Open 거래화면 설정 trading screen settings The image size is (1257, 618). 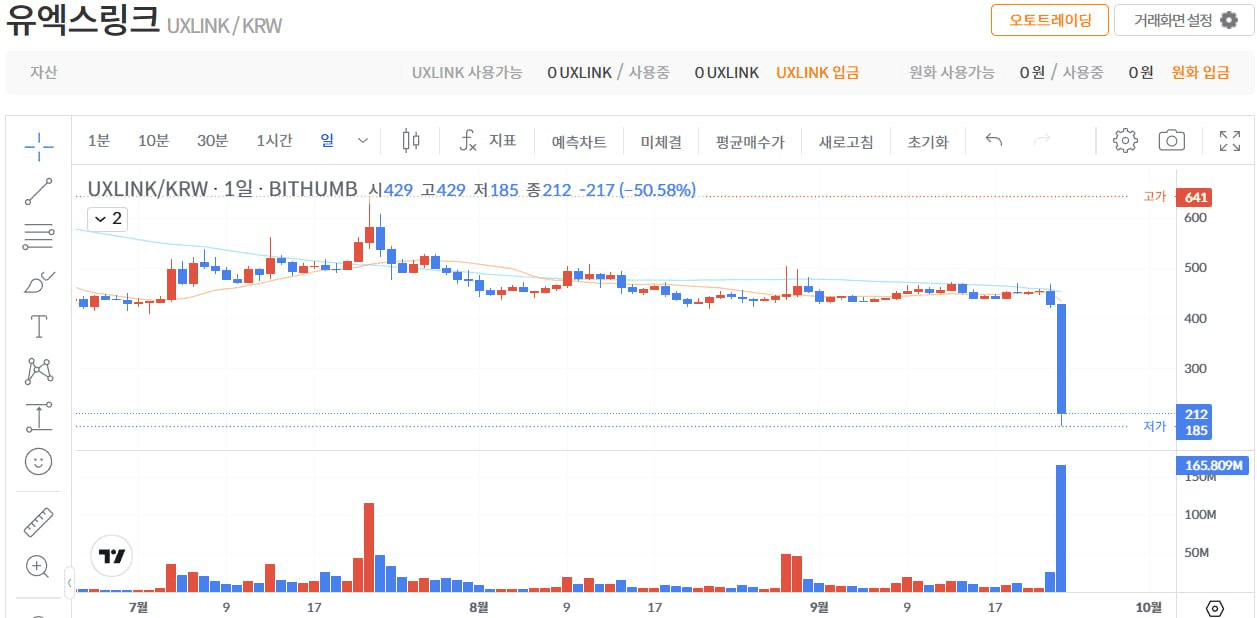point(1185,20)
